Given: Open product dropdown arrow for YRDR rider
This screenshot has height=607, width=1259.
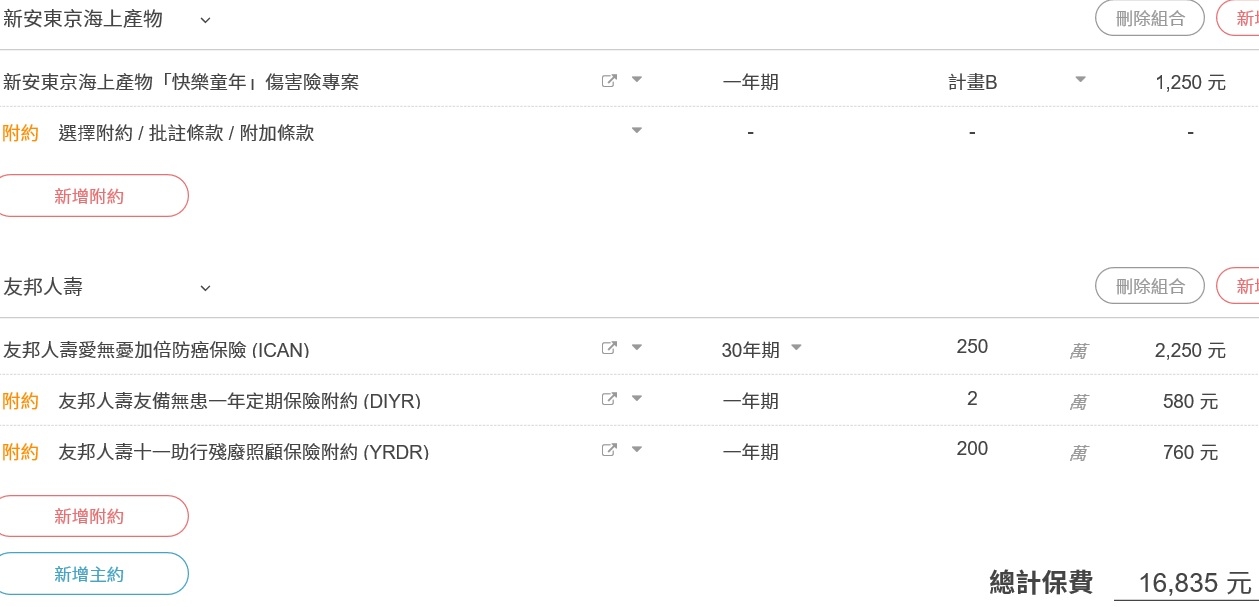Looking at the screenshot, I should (x=637, y=450).
